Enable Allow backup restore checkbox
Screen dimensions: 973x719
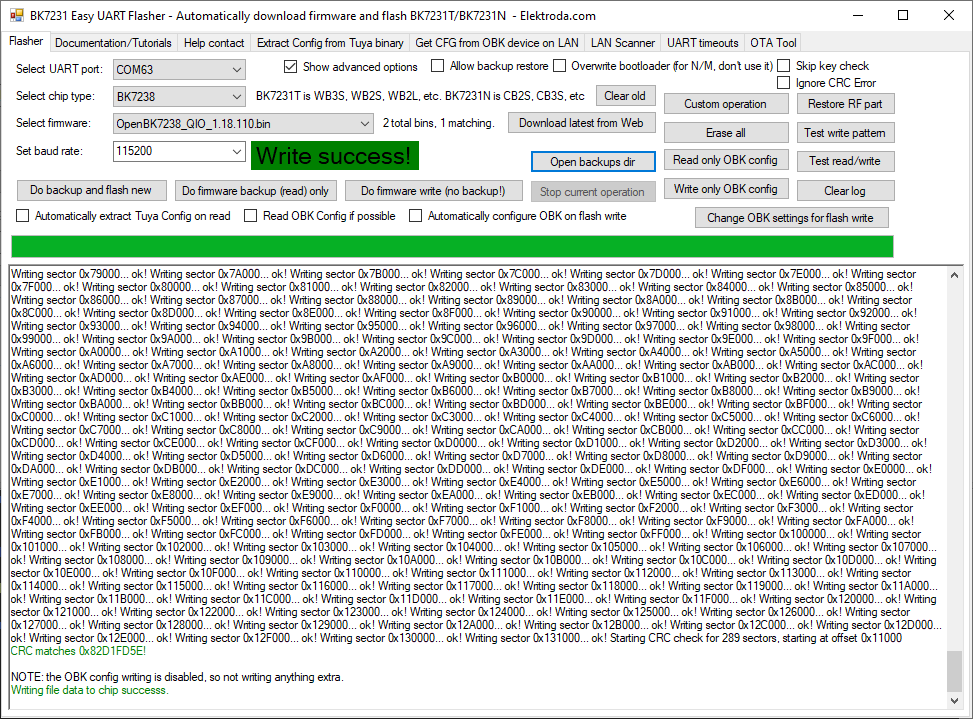point(437,66)
